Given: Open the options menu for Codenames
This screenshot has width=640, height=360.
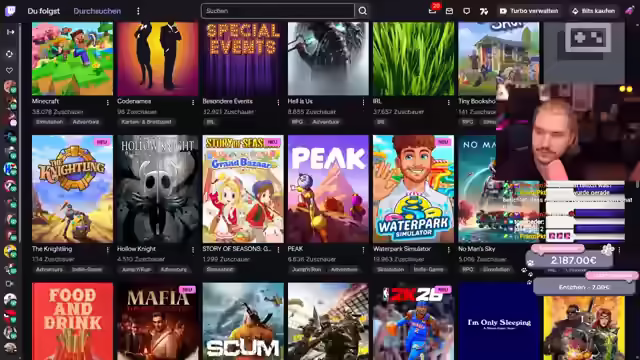Looking at the screenshot, I should [x=193, y=102].
